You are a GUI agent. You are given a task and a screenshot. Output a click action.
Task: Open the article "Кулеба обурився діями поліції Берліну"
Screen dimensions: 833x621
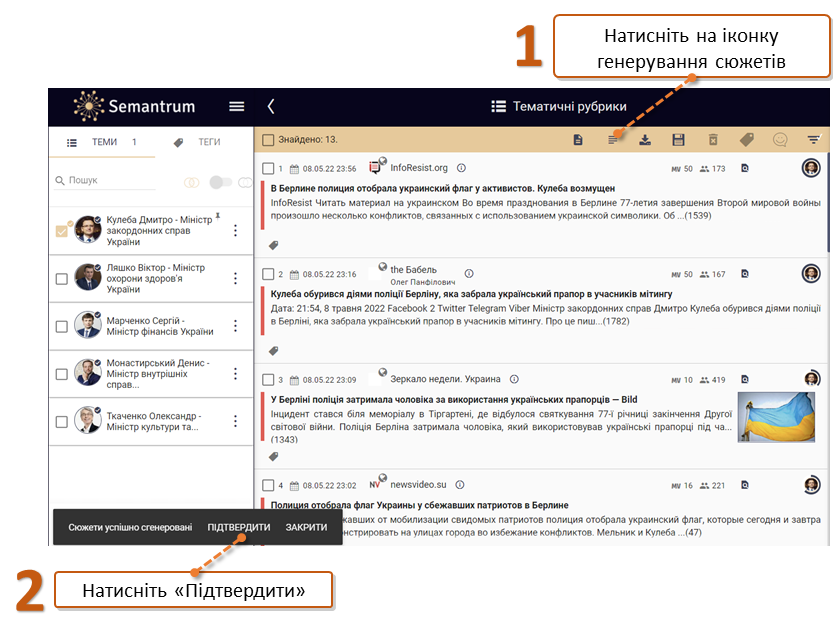coord(471,294)
